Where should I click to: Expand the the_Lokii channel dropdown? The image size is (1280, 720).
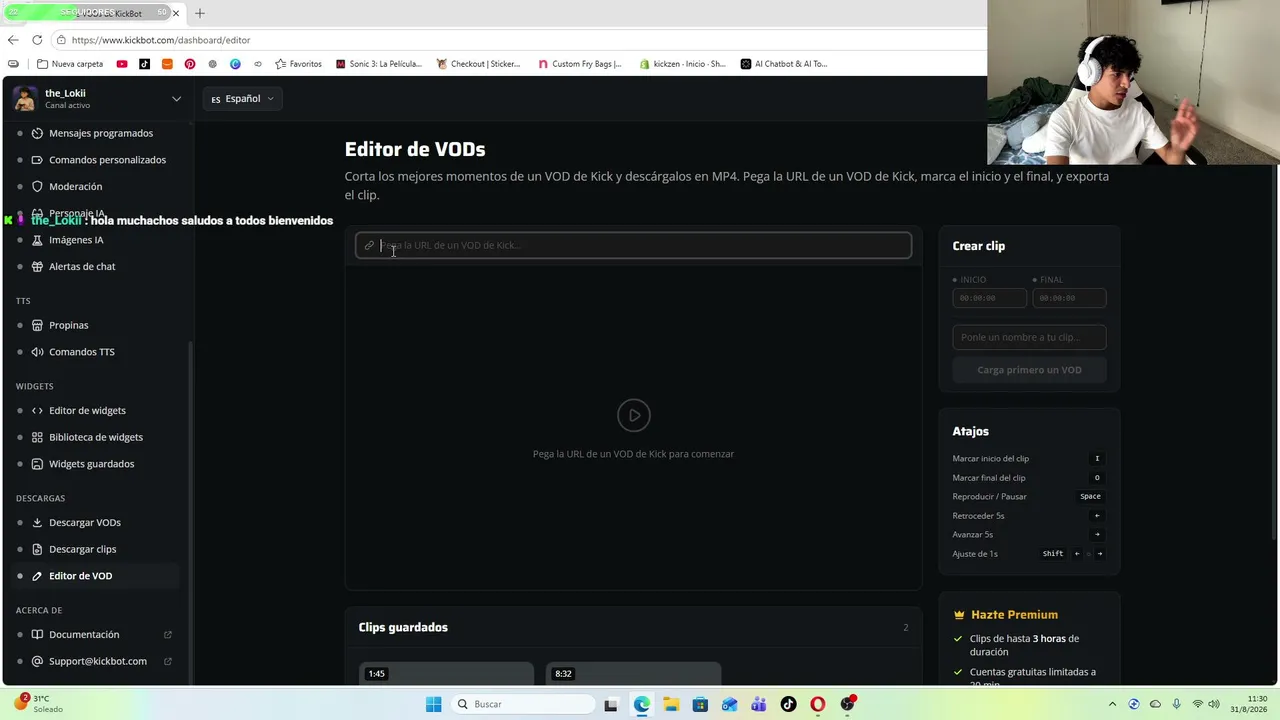[176, 99]
